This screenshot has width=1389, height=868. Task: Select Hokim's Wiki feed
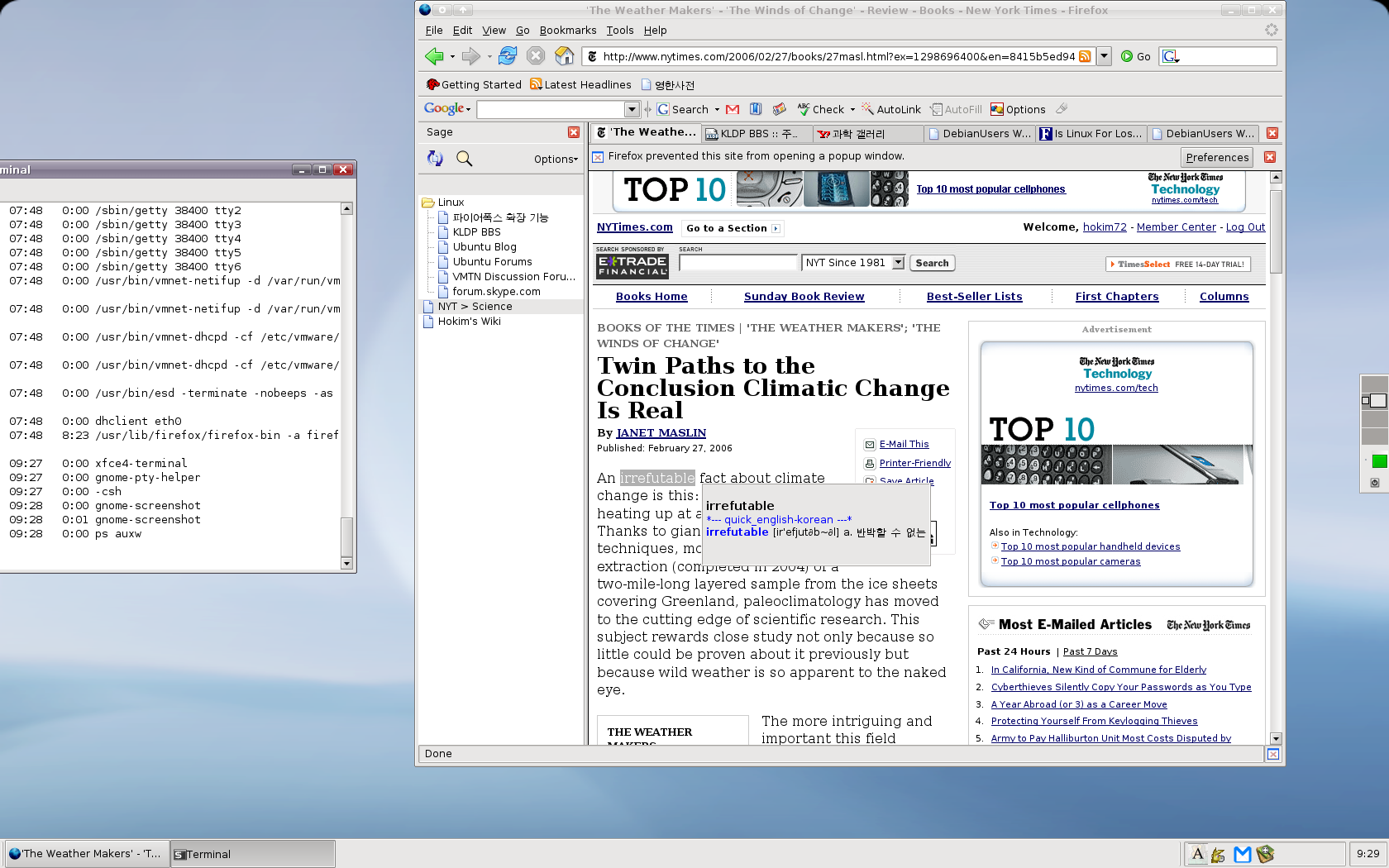[x=469, y=322]
